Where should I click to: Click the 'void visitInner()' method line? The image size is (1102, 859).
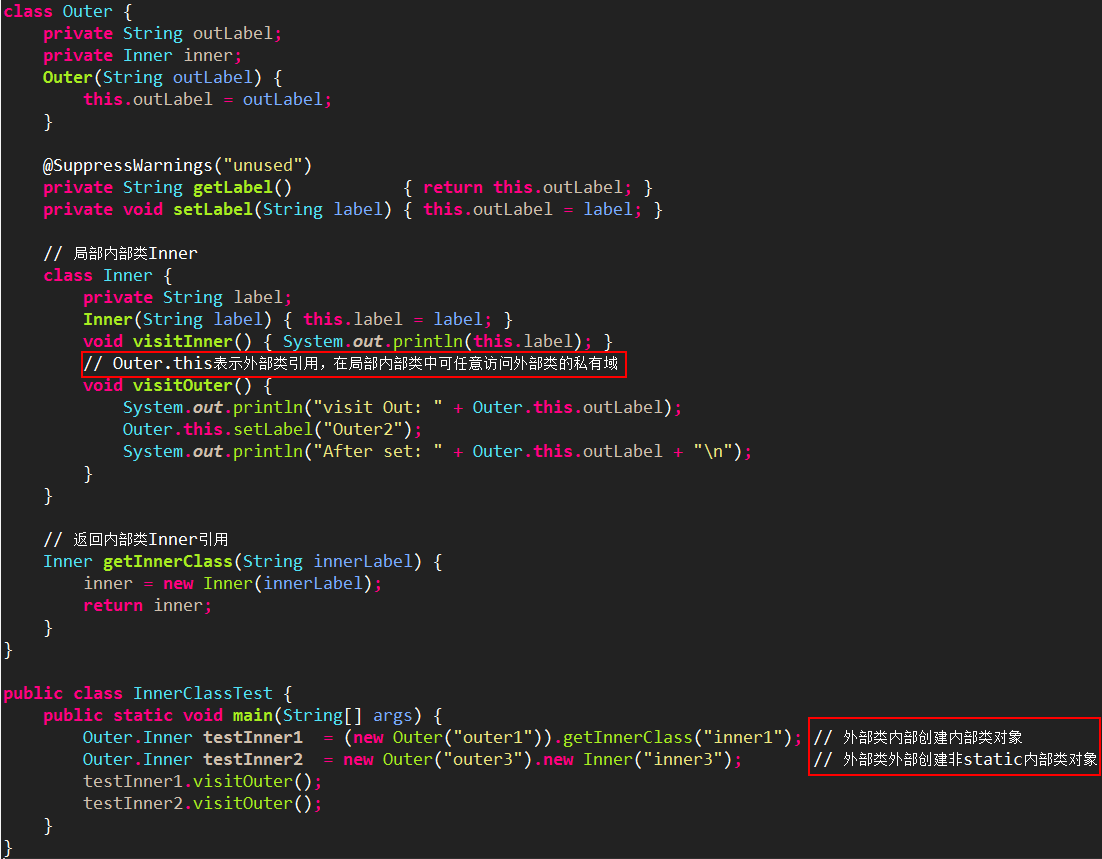348,341
